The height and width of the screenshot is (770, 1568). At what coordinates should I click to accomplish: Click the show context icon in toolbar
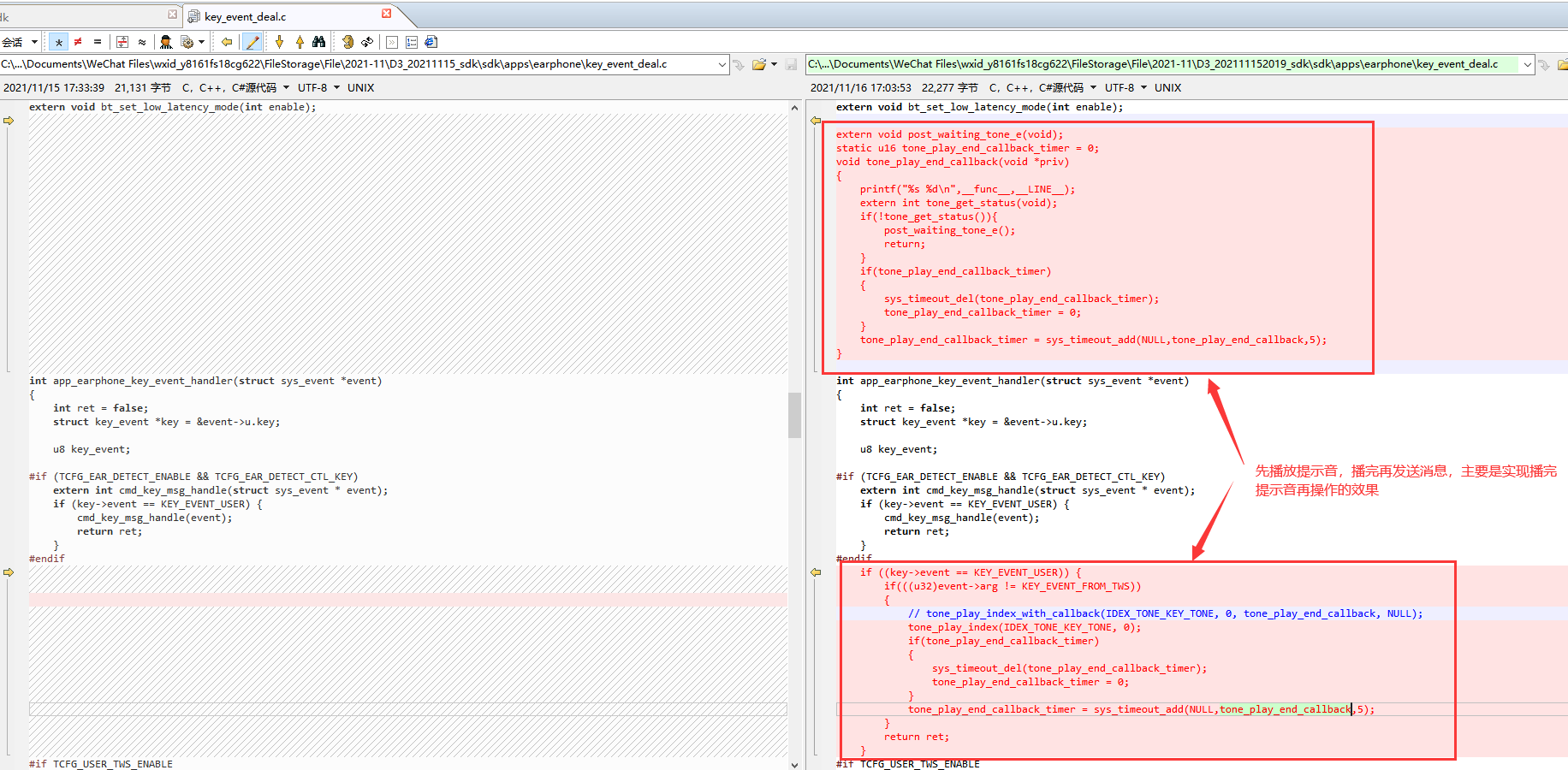click(x=122, y=42)
